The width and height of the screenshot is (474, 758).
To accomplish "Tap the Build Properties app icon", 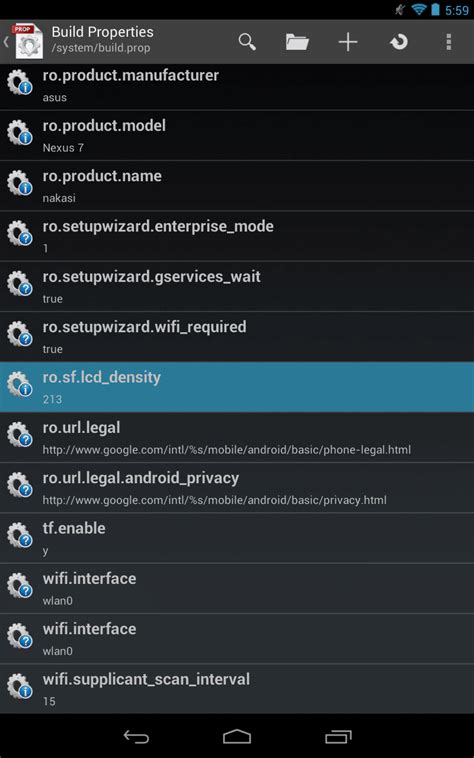I will pos(28,41).
